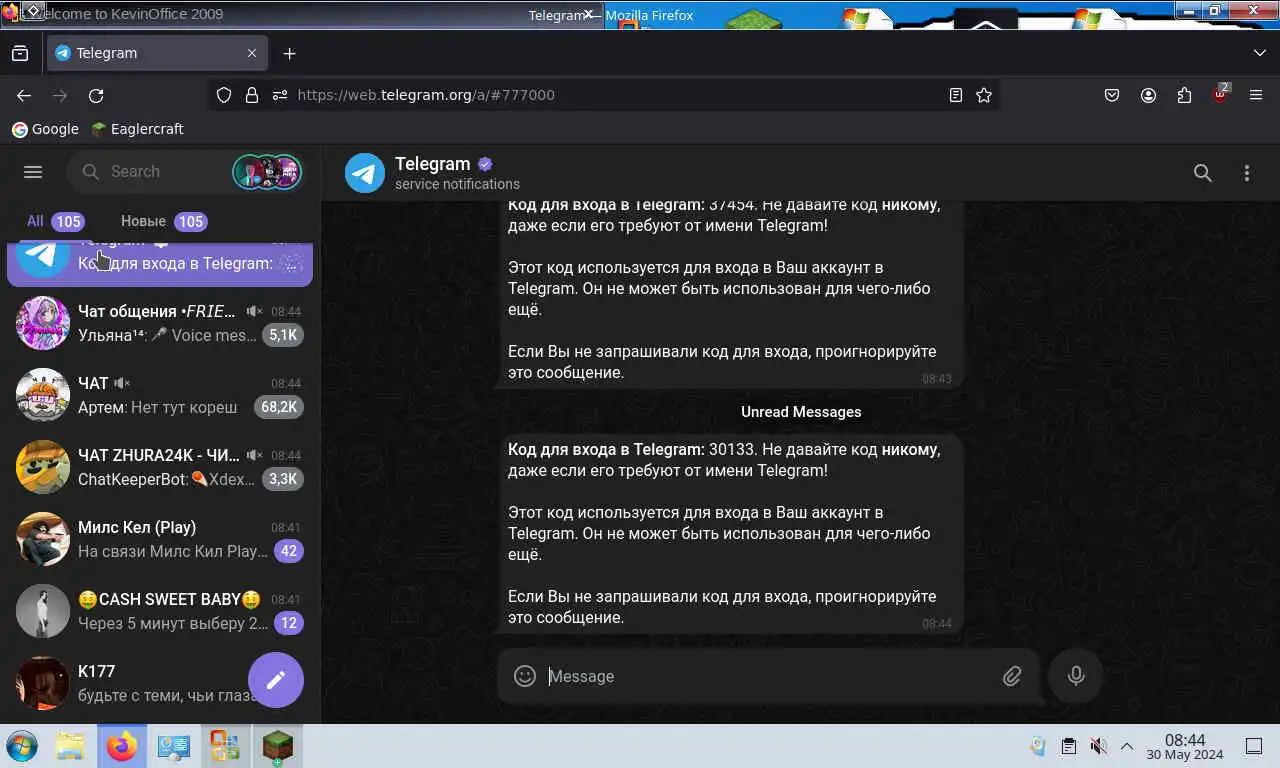Open the chat's three-dot more actions menu
Screen dimensions: 1280x768
click(1247, 173)
